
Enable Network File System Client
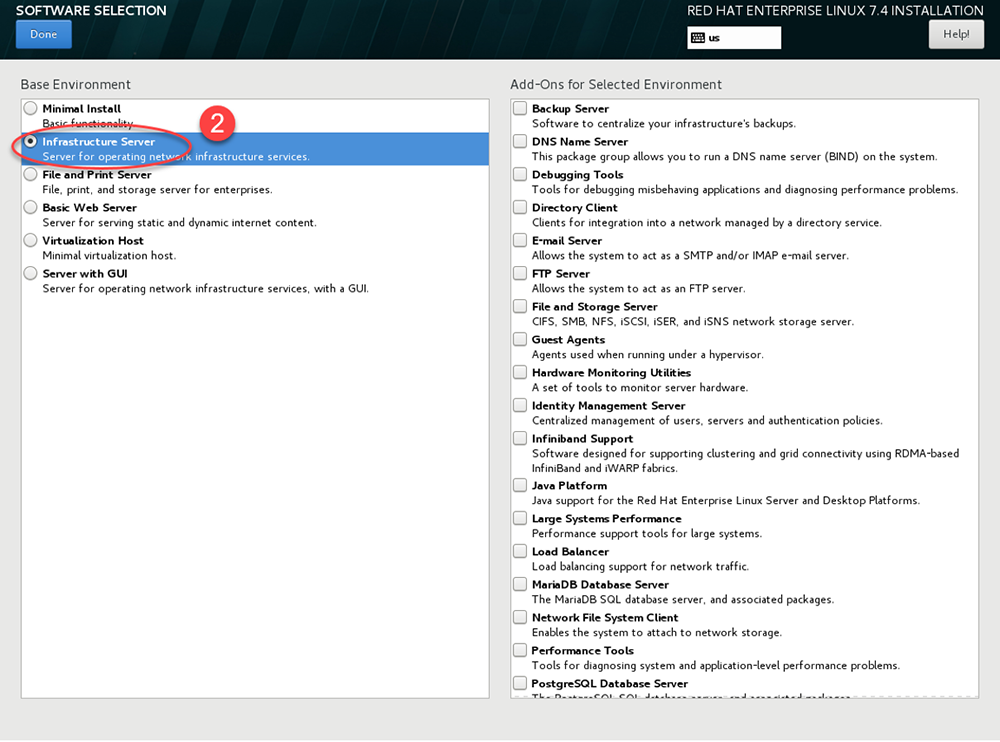pos(520,617)
